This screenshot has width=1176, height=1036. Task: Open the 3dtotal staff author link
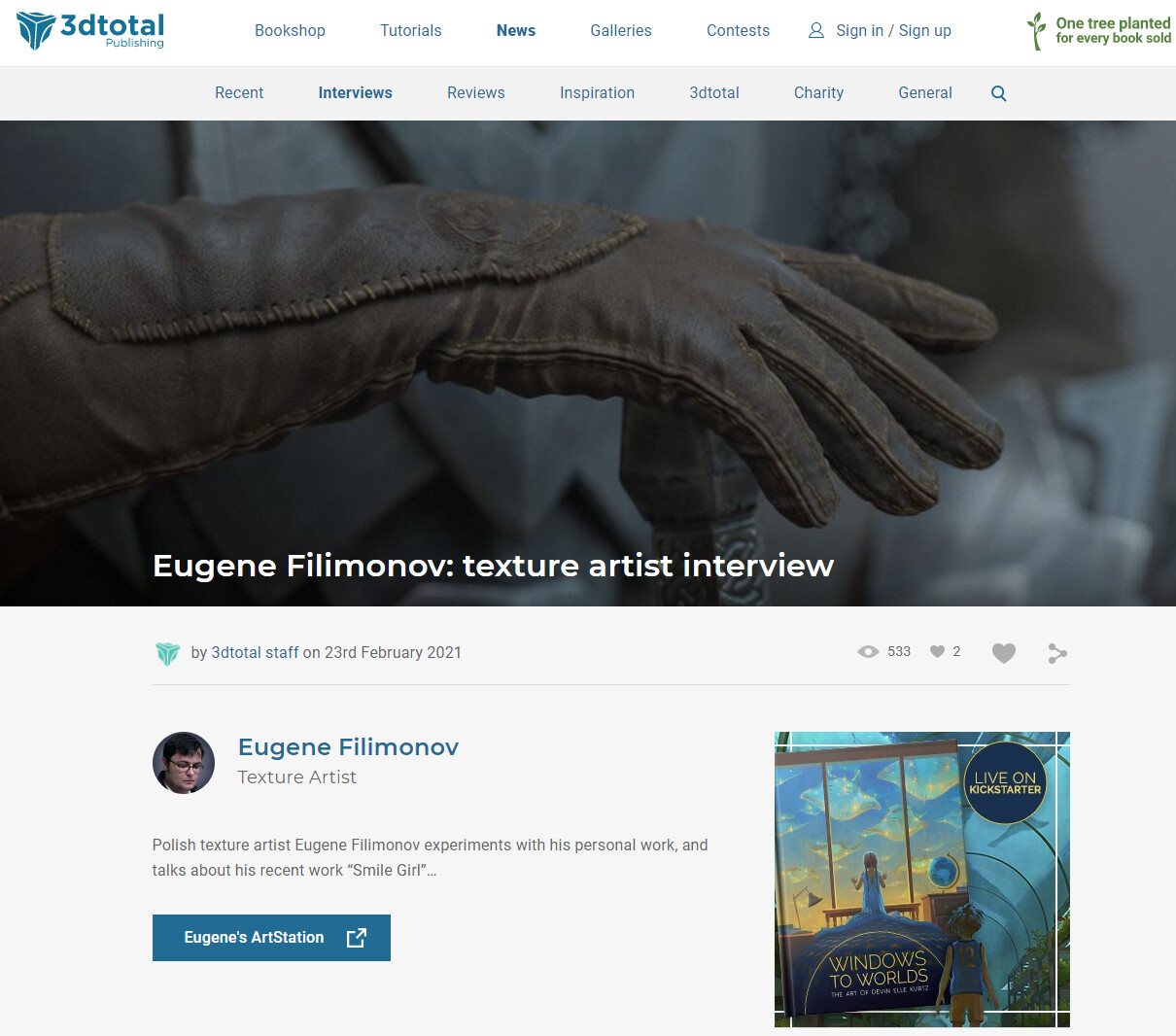click(255, 653)
